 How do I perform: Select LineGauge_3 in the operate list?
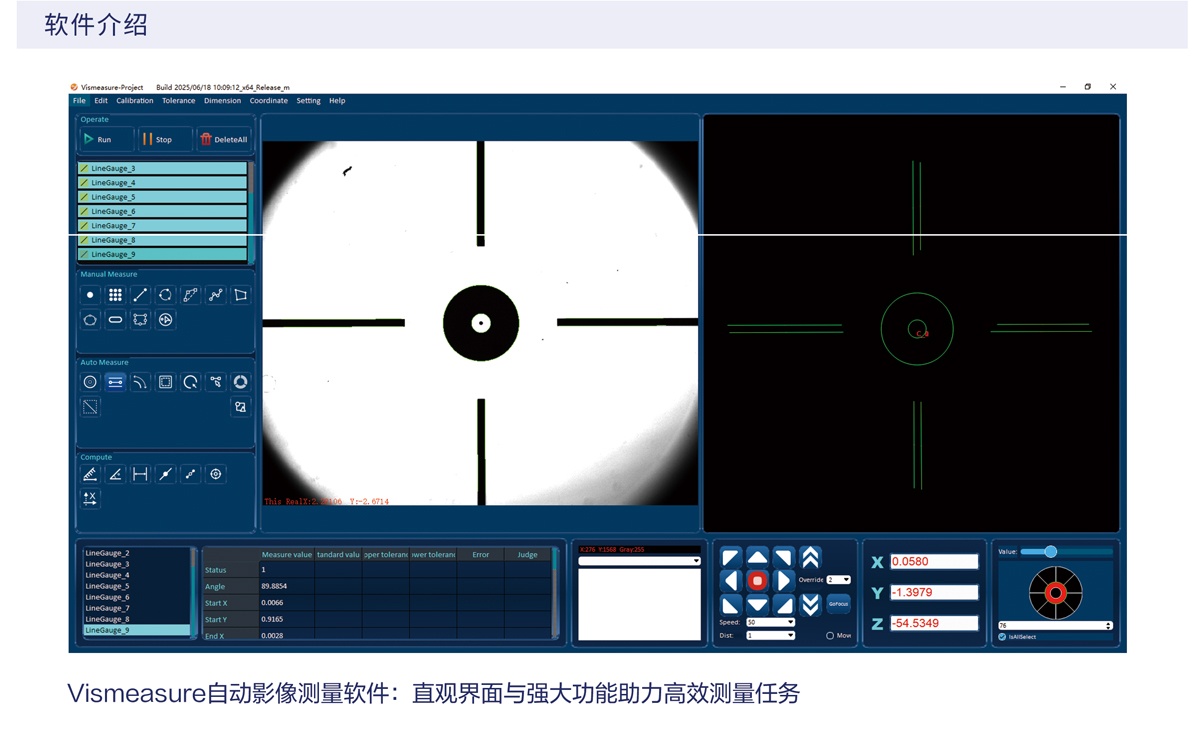[x=163, y=169]
